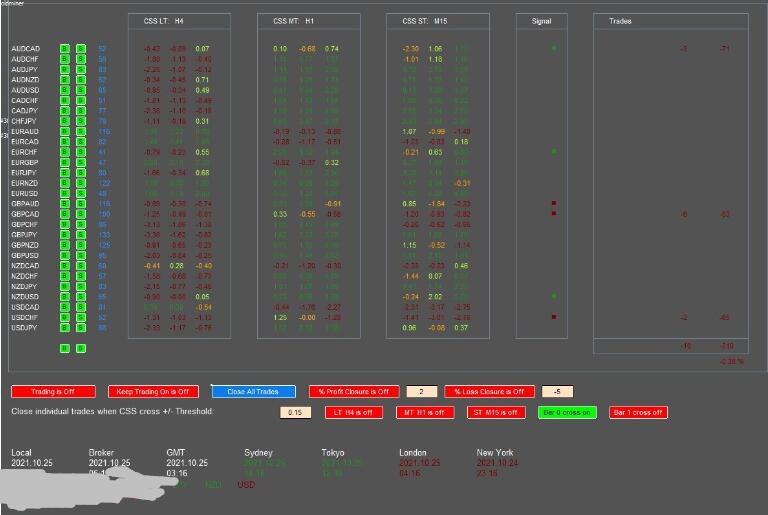Click the NZDUSD M15 value 2.02
The height and width of the screenshot is (515, 768).
pos(435,296)
